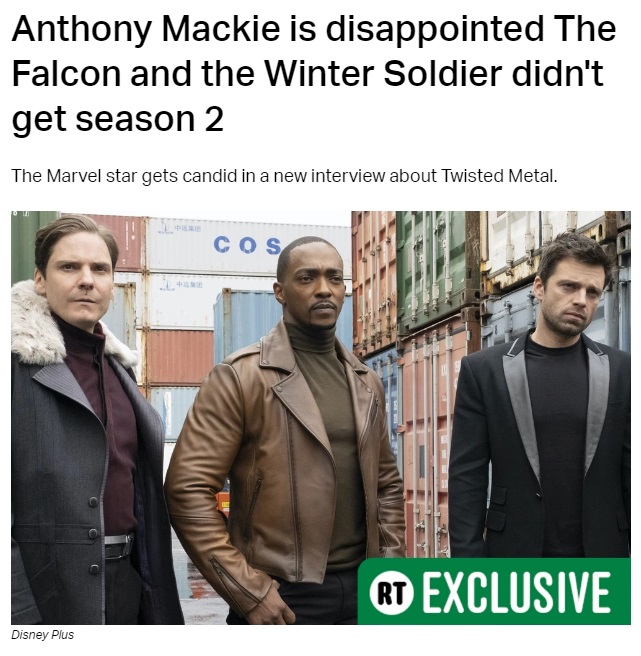The height and width of the screenshot is (656, 641).
Task: Click the Marvel star subheading text
Action: [285, 176]
